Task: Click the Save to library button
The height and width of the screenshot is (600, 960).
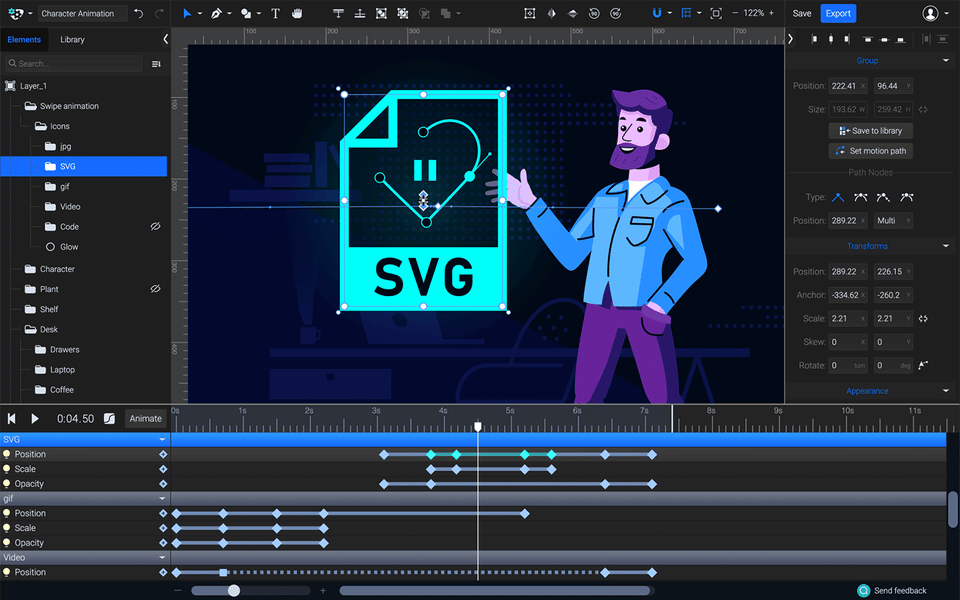Action: [870, 130]
